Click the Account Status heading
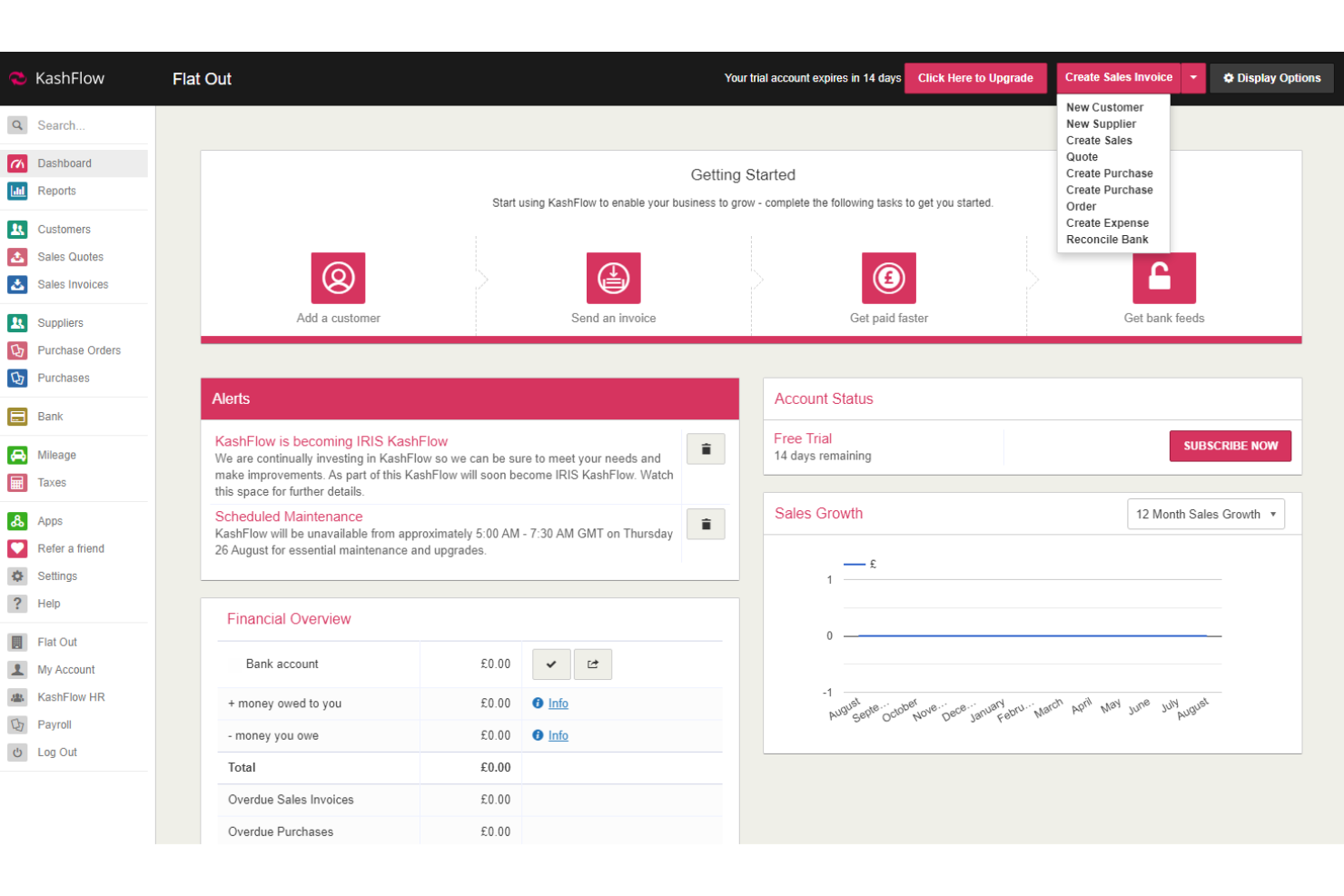Screen dimensions: 1344x896 tap(824, 399)
